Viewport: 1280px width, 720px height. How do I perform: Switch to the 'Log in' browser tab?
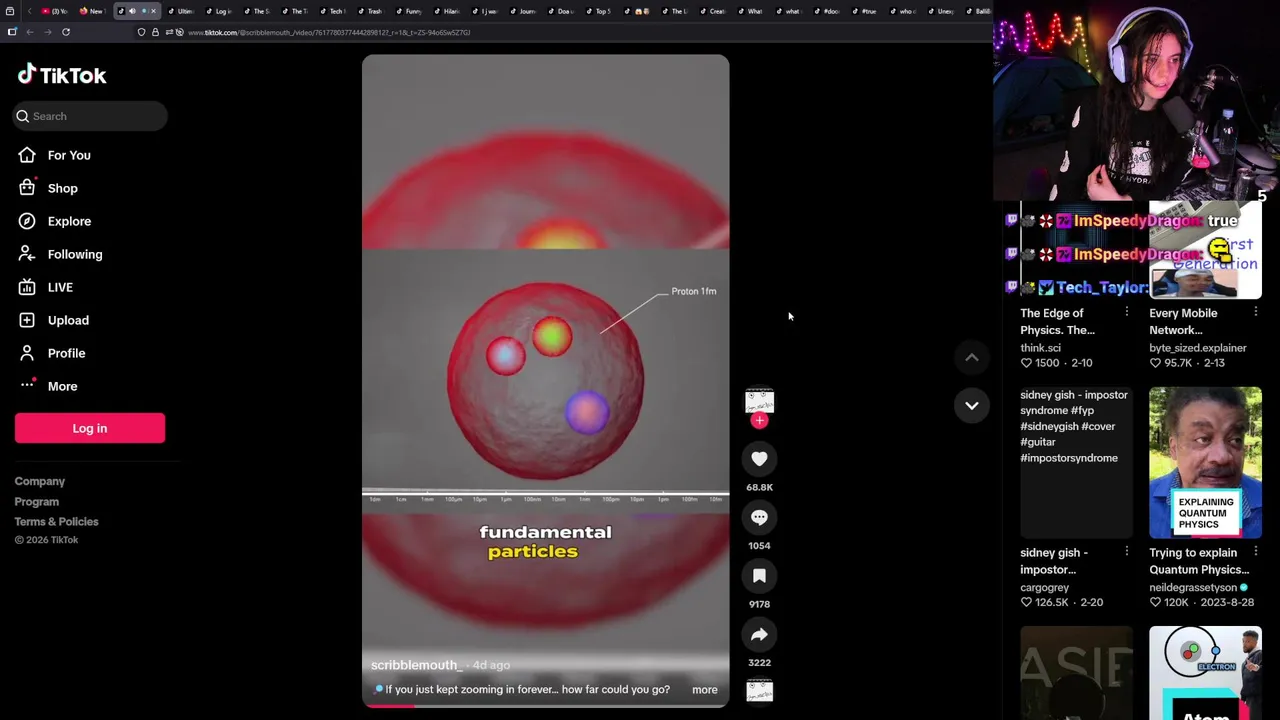click(218, 11)
